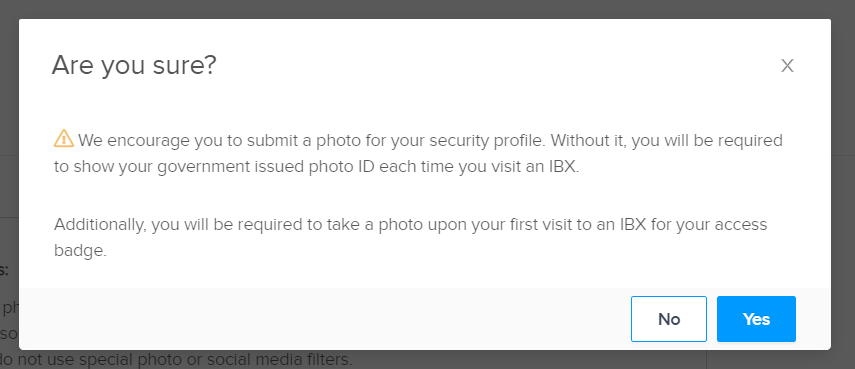The image size is (855, 369).
Task: Close the 'Are you sure?' dialog with X
Action: pos(787,66)
